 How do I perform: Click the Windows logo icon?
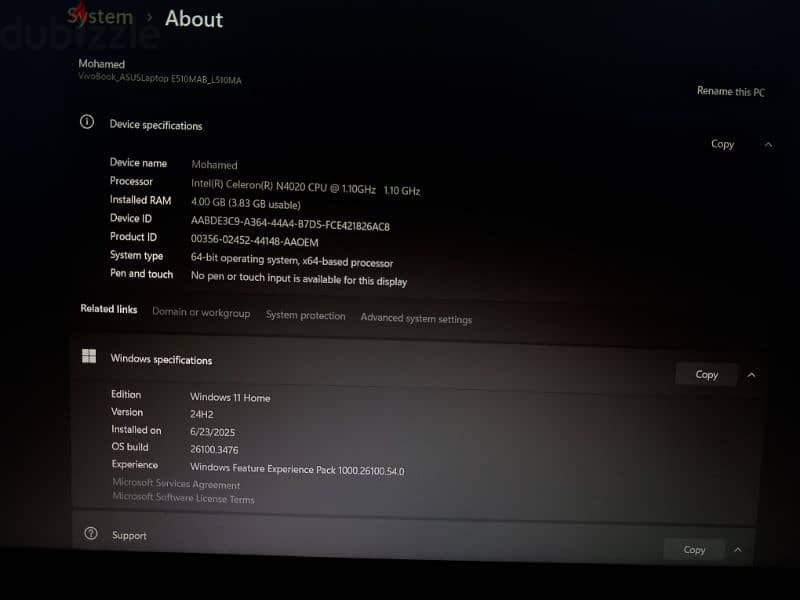point(89,356)
